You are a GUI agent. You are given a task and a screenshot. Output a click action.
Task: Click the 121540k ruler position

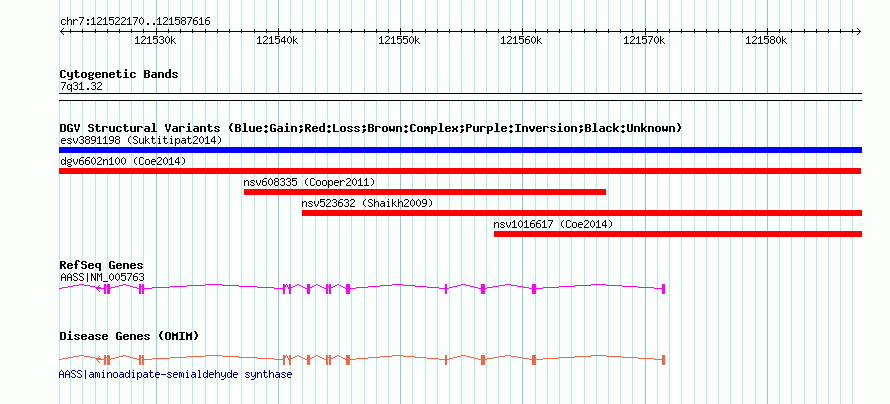(278, 40)
